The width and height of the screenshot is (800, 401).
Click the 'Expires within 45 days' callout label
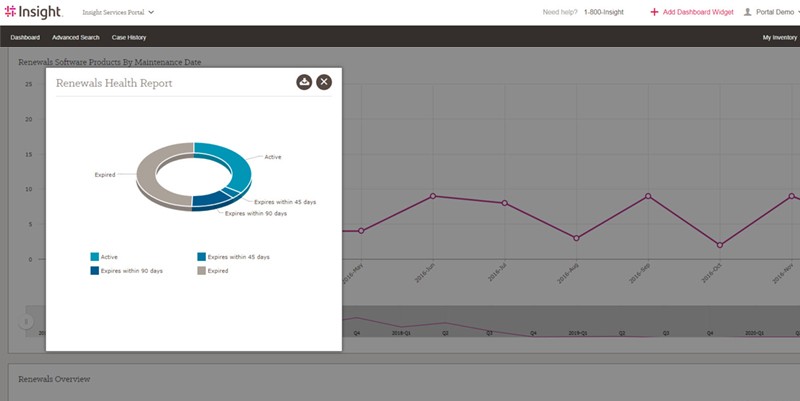pos(285,202)
